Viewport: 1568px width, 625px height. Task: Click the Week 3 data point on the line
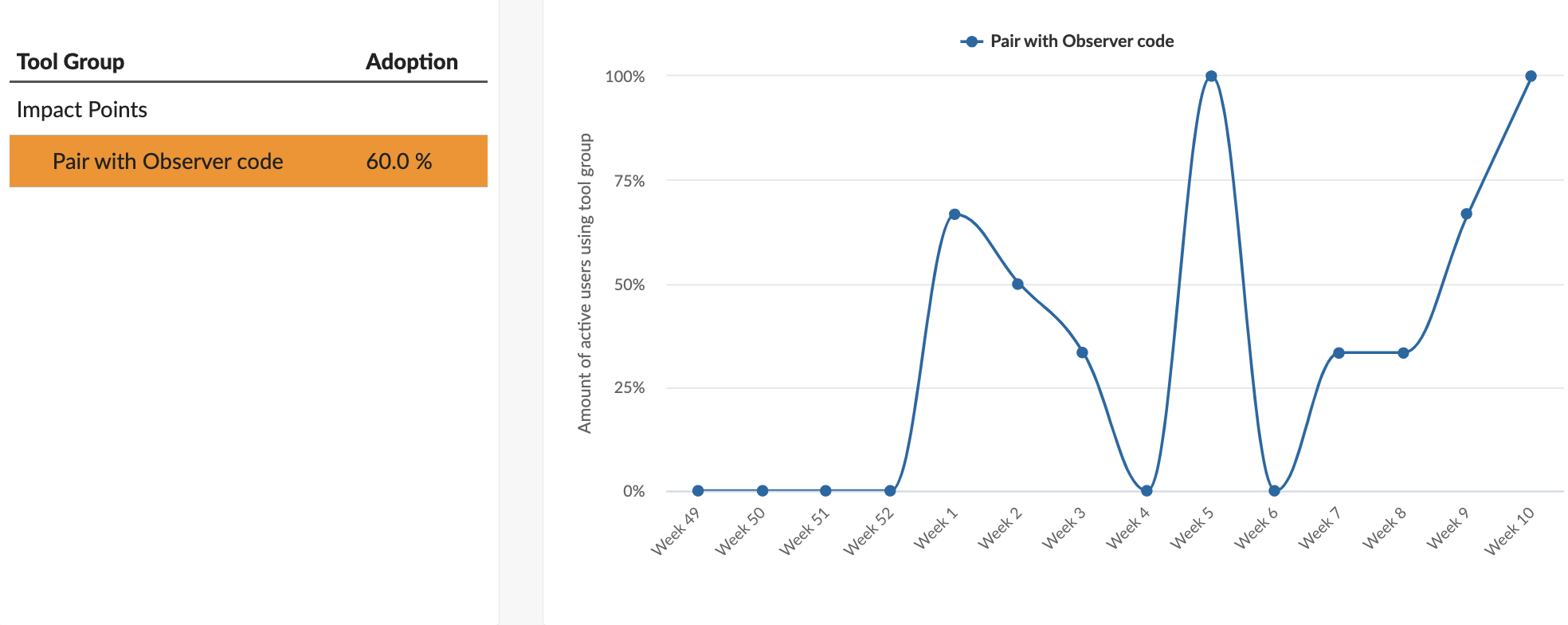click(x=1082, y=352)
